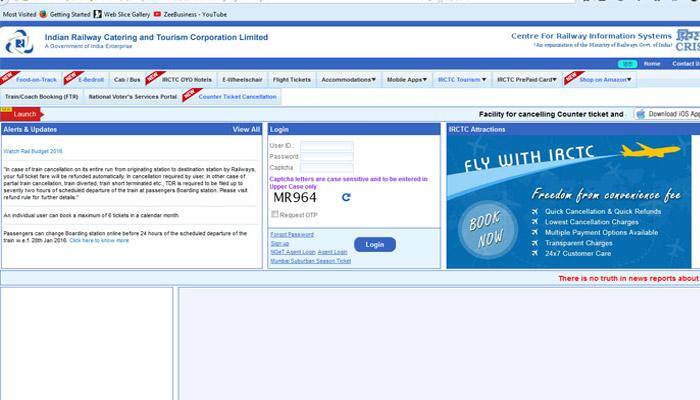Click the MR964 captcha image
700x400 pixels.
click(295, 197)
